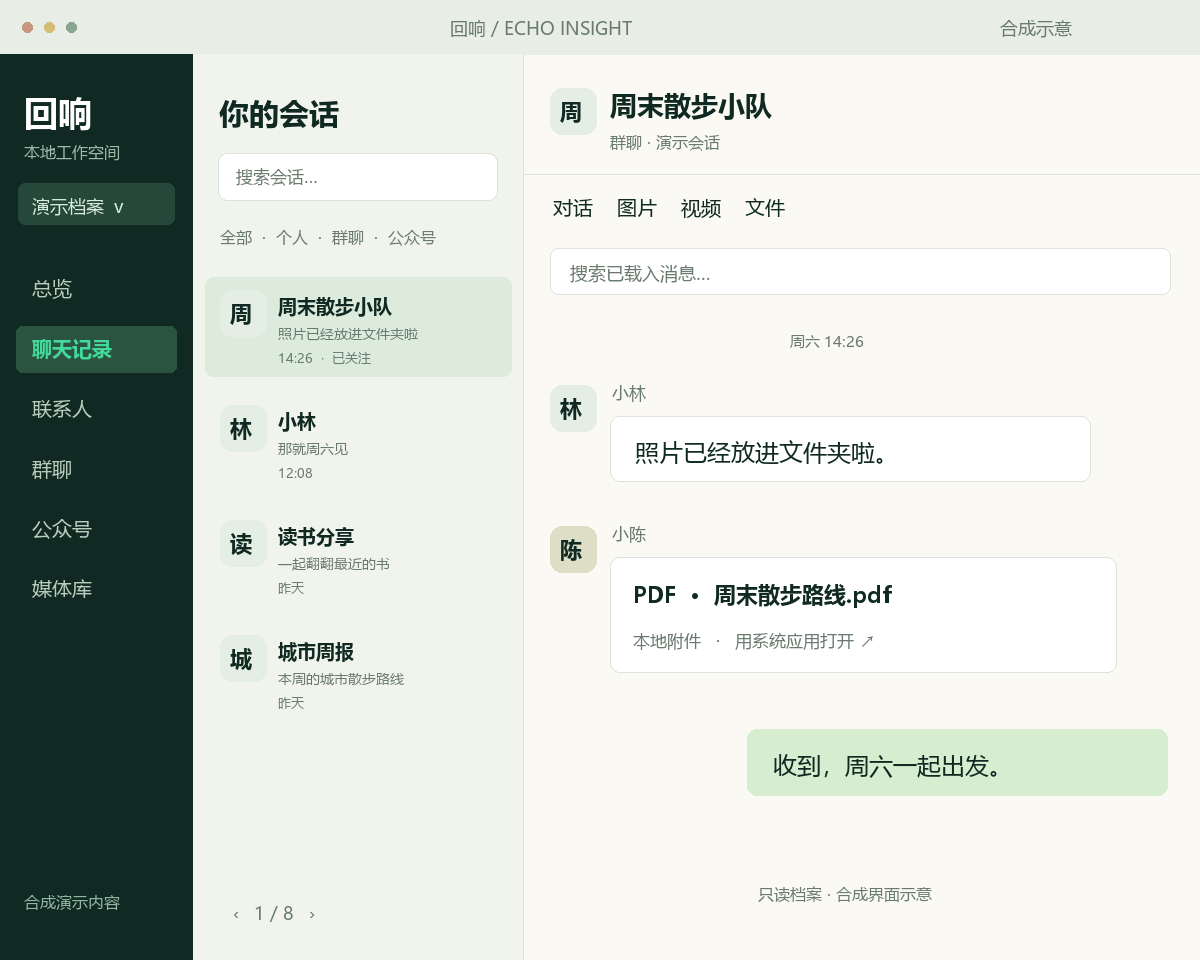Screen dimensions: 1200x960
Task: Select 聊天记录 in the sidebar
Action: click(96, 349)
